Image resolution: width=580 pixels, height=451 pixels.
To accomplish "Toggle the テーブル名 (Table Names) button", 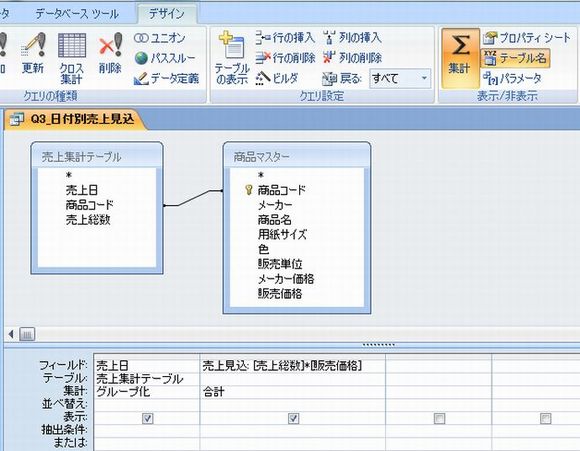I will click(x=515, y=58).
